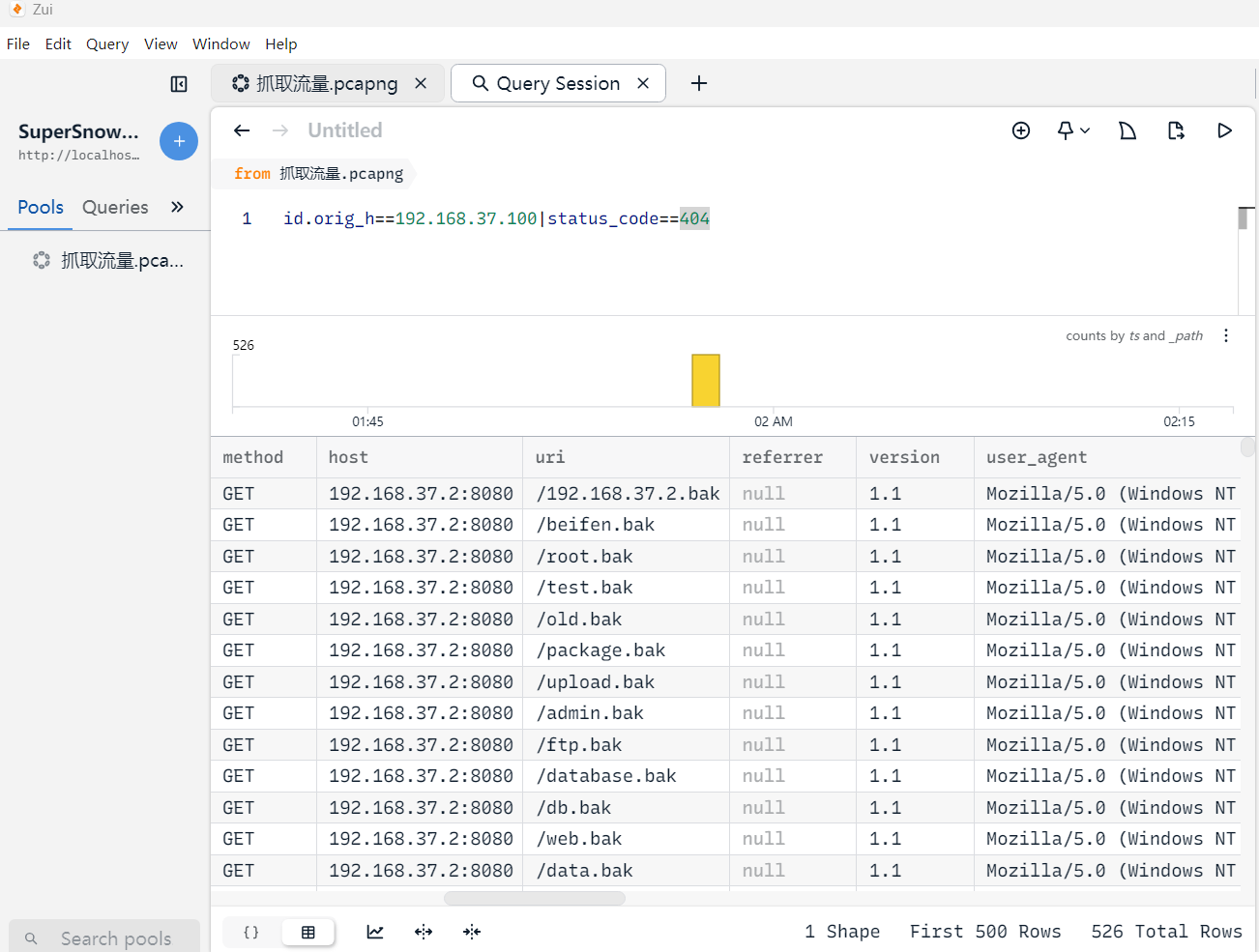Open the chart view icon

click(x=375, y=932)
